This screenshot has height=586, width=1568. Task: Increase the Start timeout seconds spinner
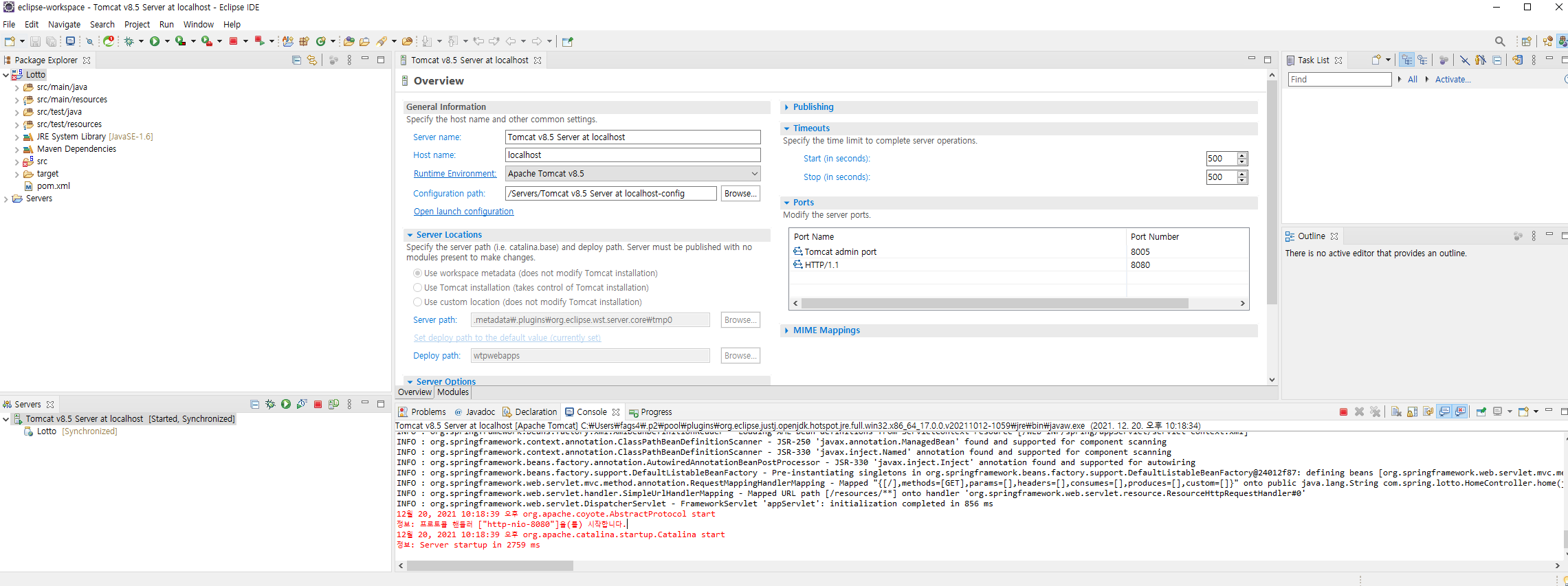[1242, 155]
